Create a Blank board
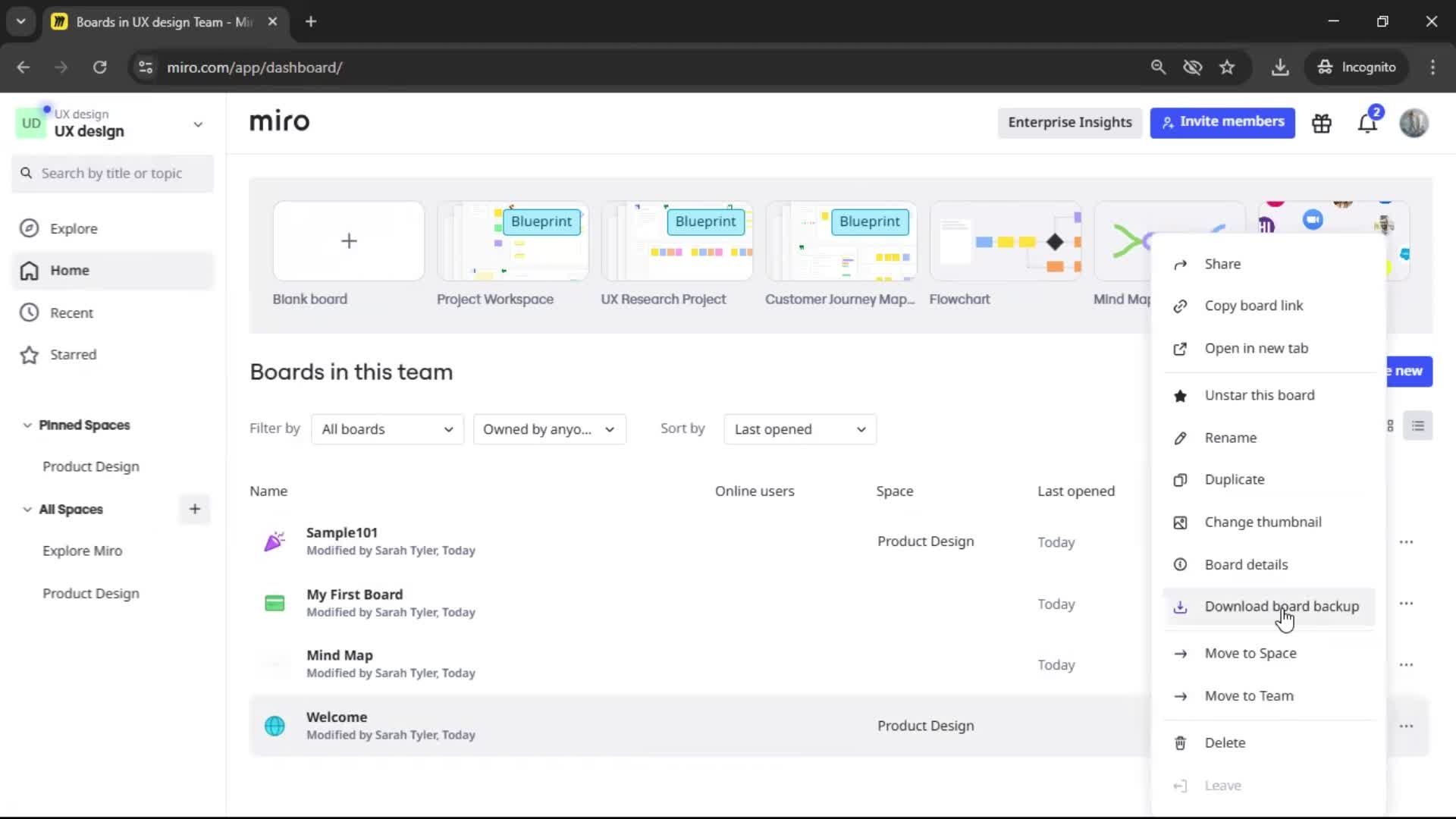The height and width of the screenshot is (819, 1456). (x=349, y=241)
